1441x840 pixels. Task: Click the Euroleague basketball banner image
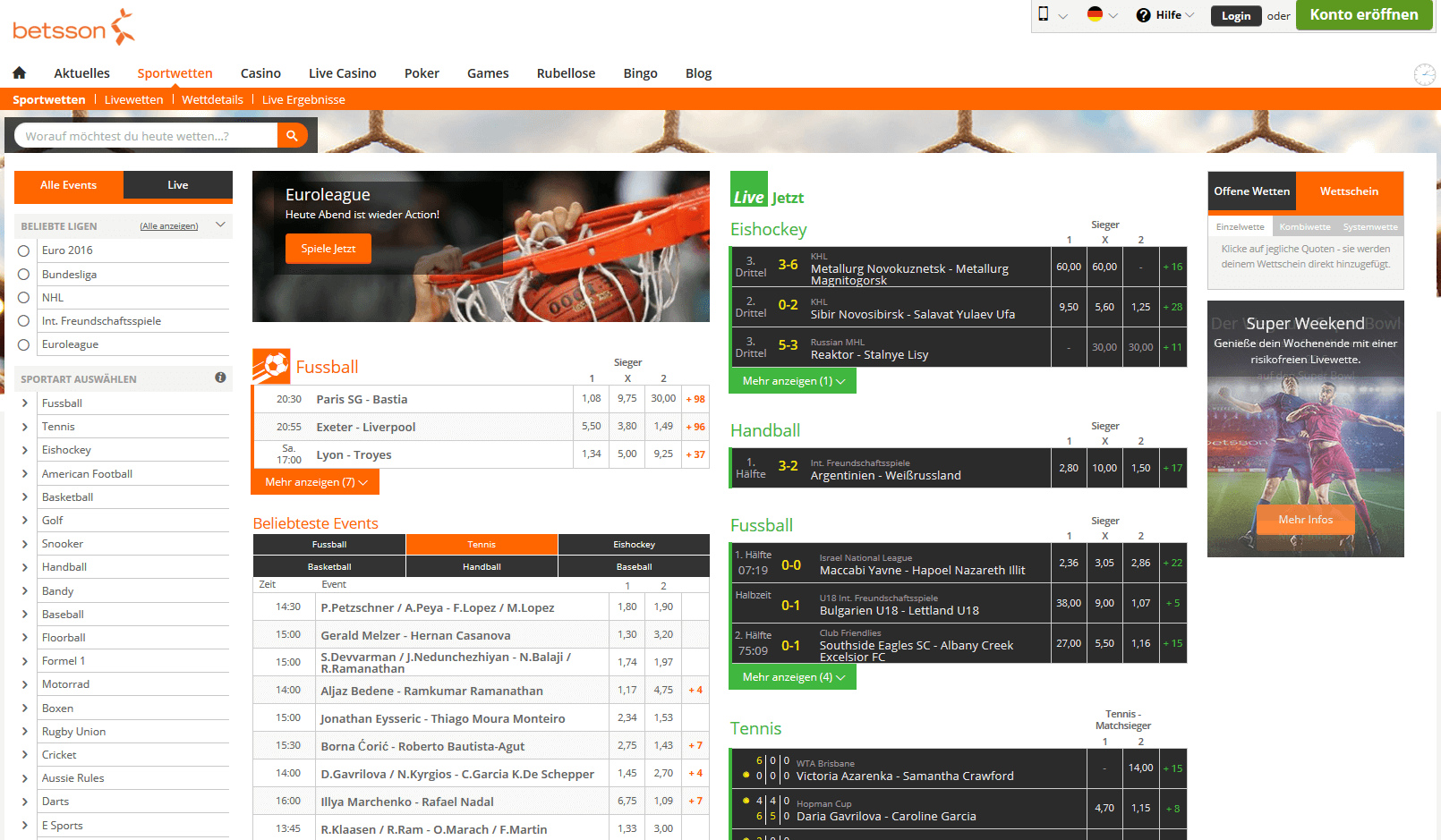tap(481, 246)
